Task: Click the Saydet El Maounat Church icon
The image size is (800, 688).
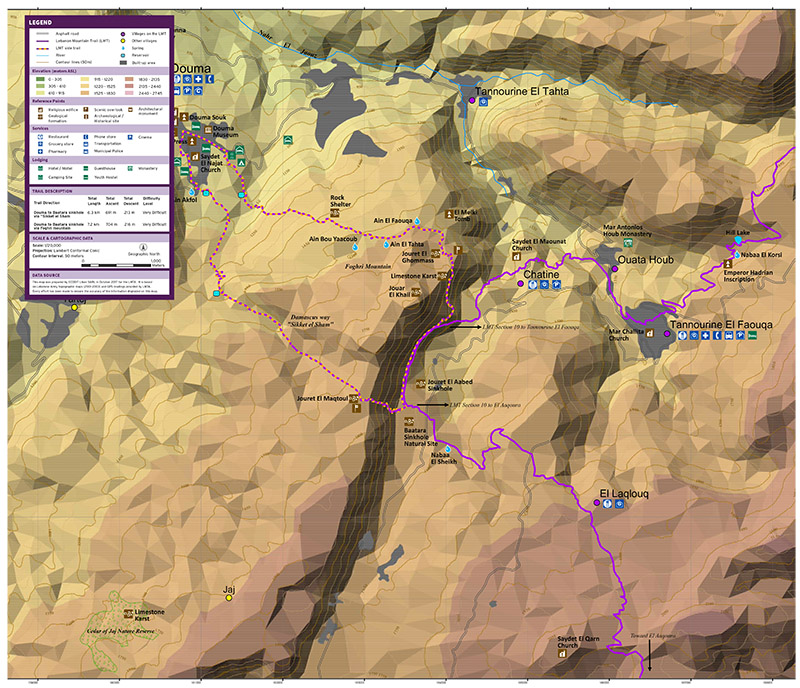Action: (516, 256)
